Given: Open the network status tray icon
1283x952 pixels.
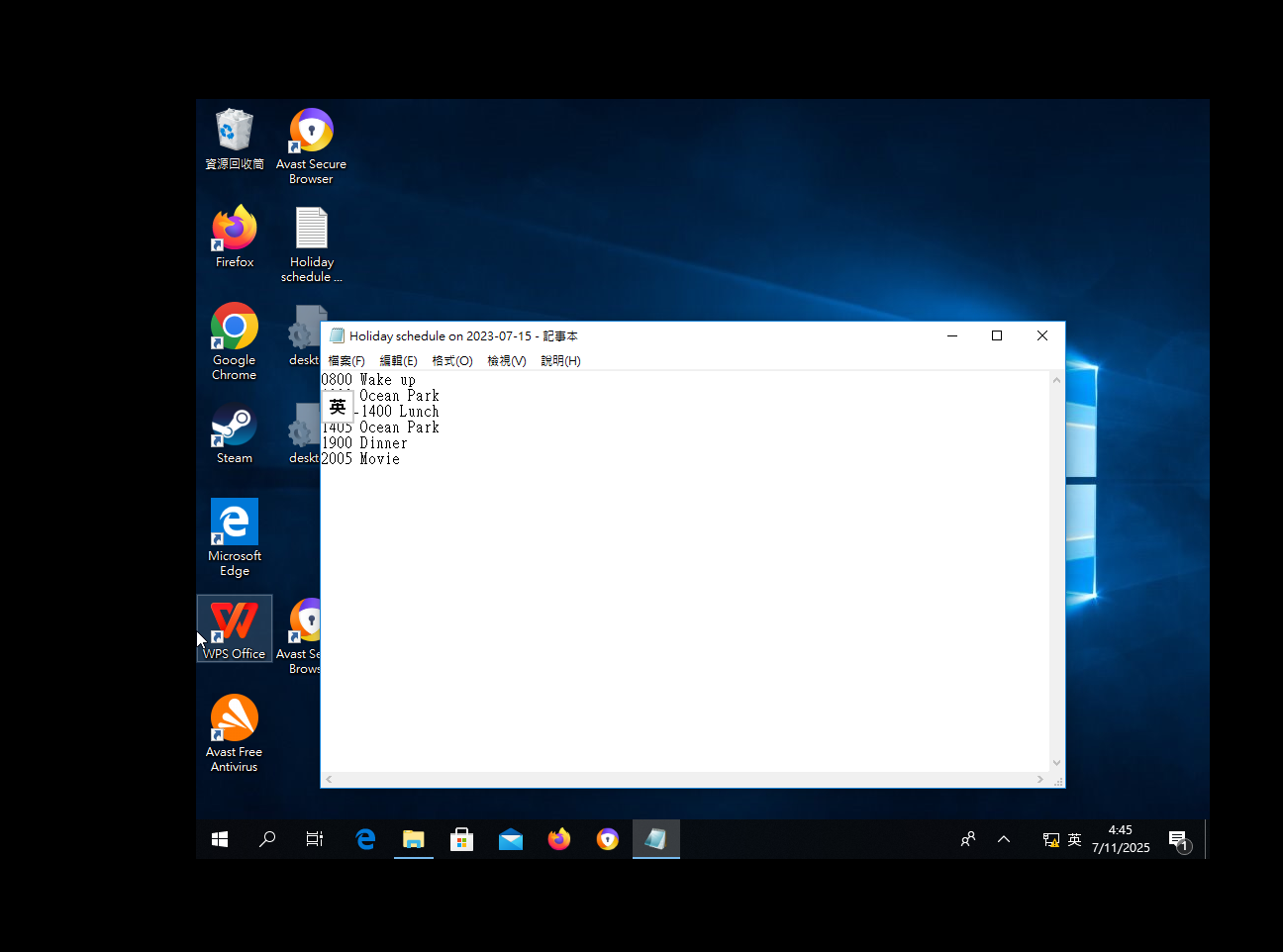Looking at the screenshot, I should 1050,839.
